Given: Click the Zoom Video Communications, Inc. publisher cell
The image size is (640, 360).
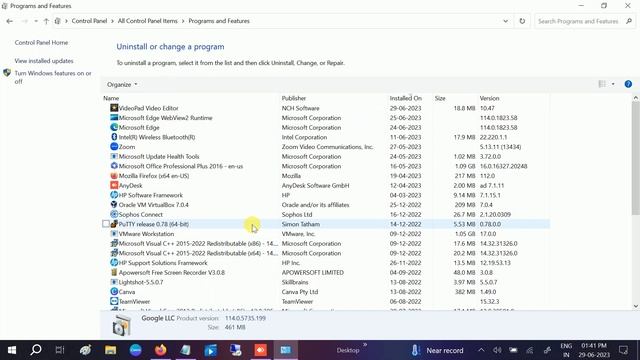Looking at the screenshot, I should [328, 147].
